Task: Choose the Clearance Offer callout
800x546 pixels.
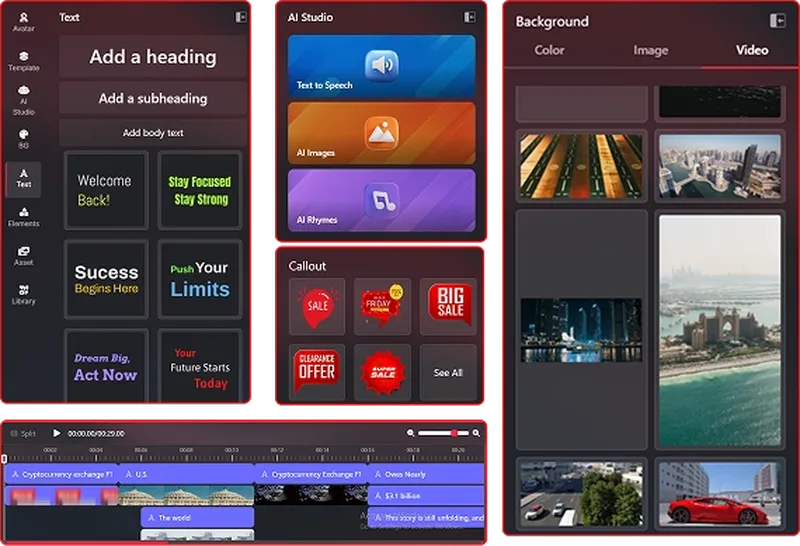Action: coord(317,371)
